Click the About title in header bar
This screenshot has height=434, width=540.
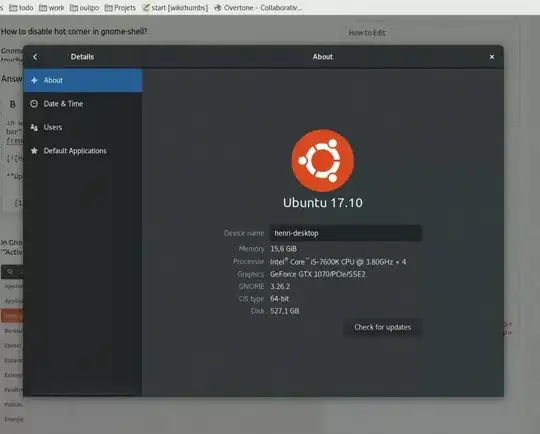click(x=323, y=57)
